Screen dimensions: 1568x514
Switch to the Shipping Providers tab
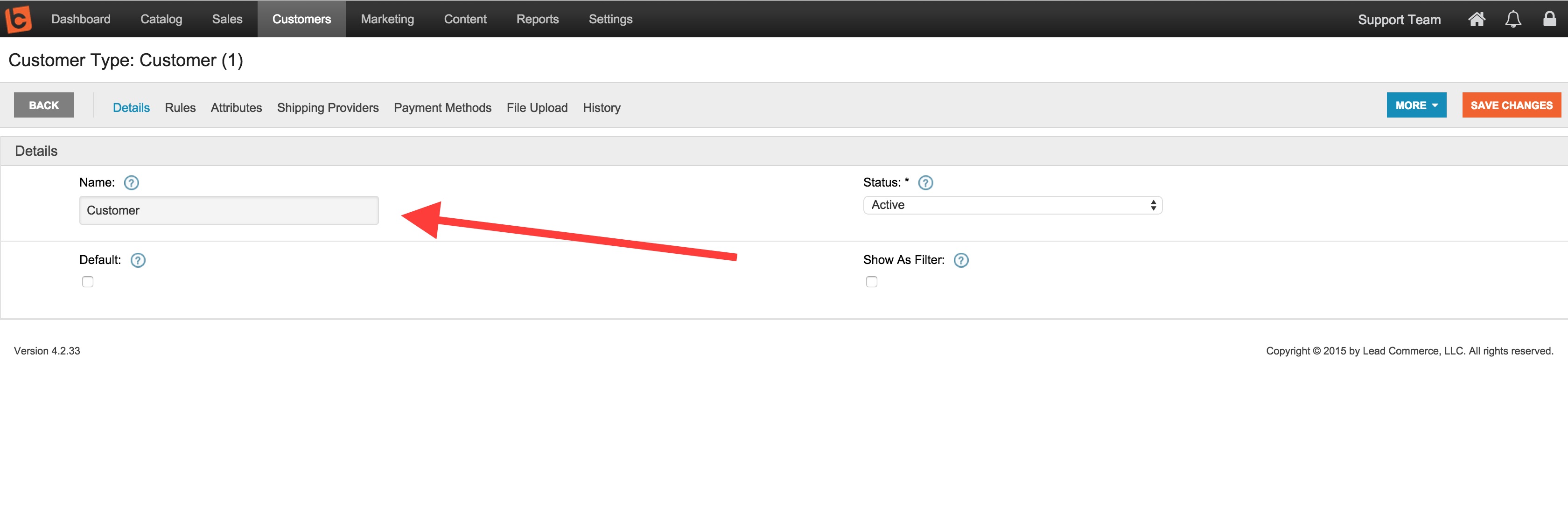(x=328, y=108)
